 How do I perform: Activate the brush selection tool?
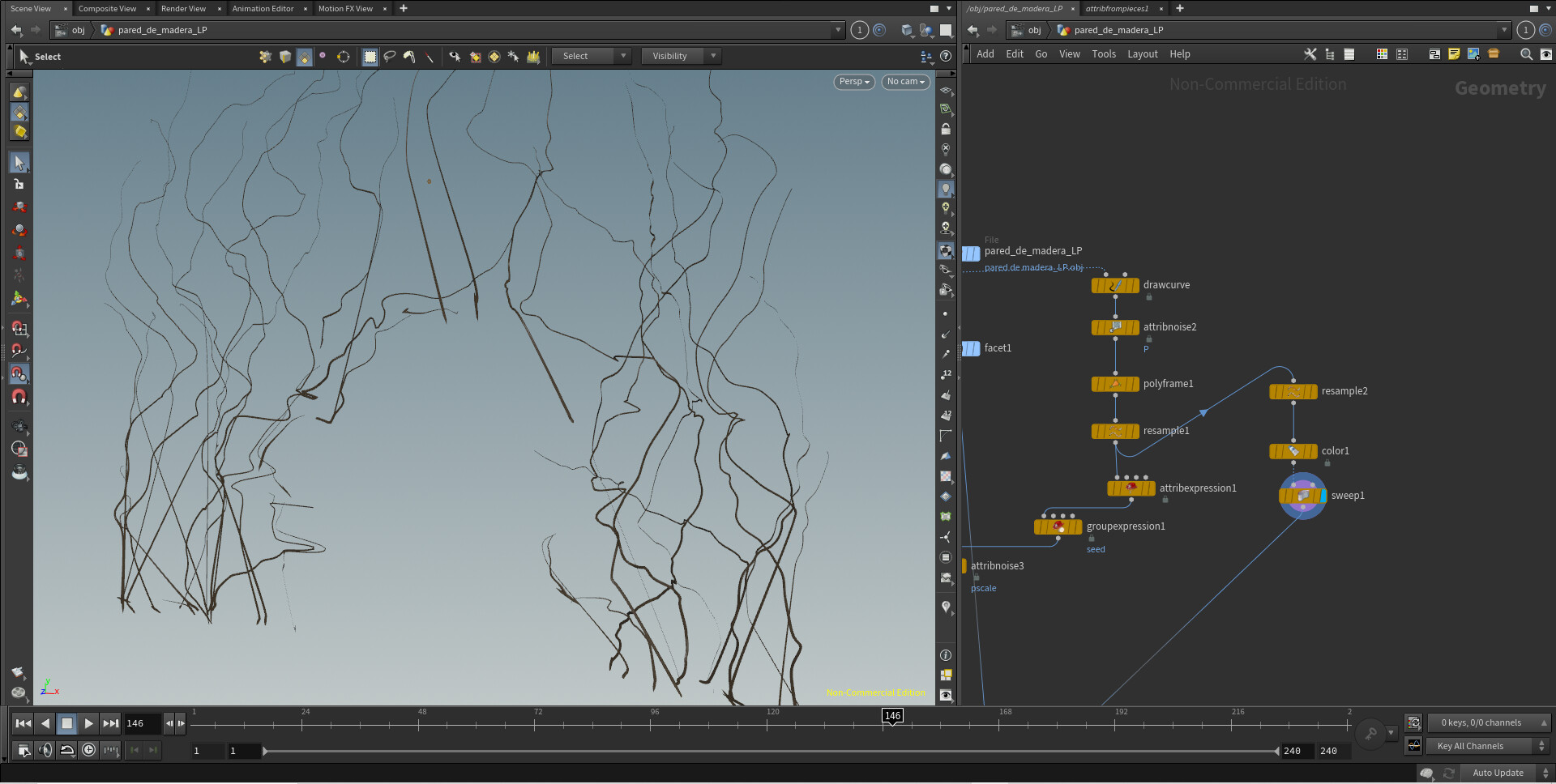[x=409, y=57]
